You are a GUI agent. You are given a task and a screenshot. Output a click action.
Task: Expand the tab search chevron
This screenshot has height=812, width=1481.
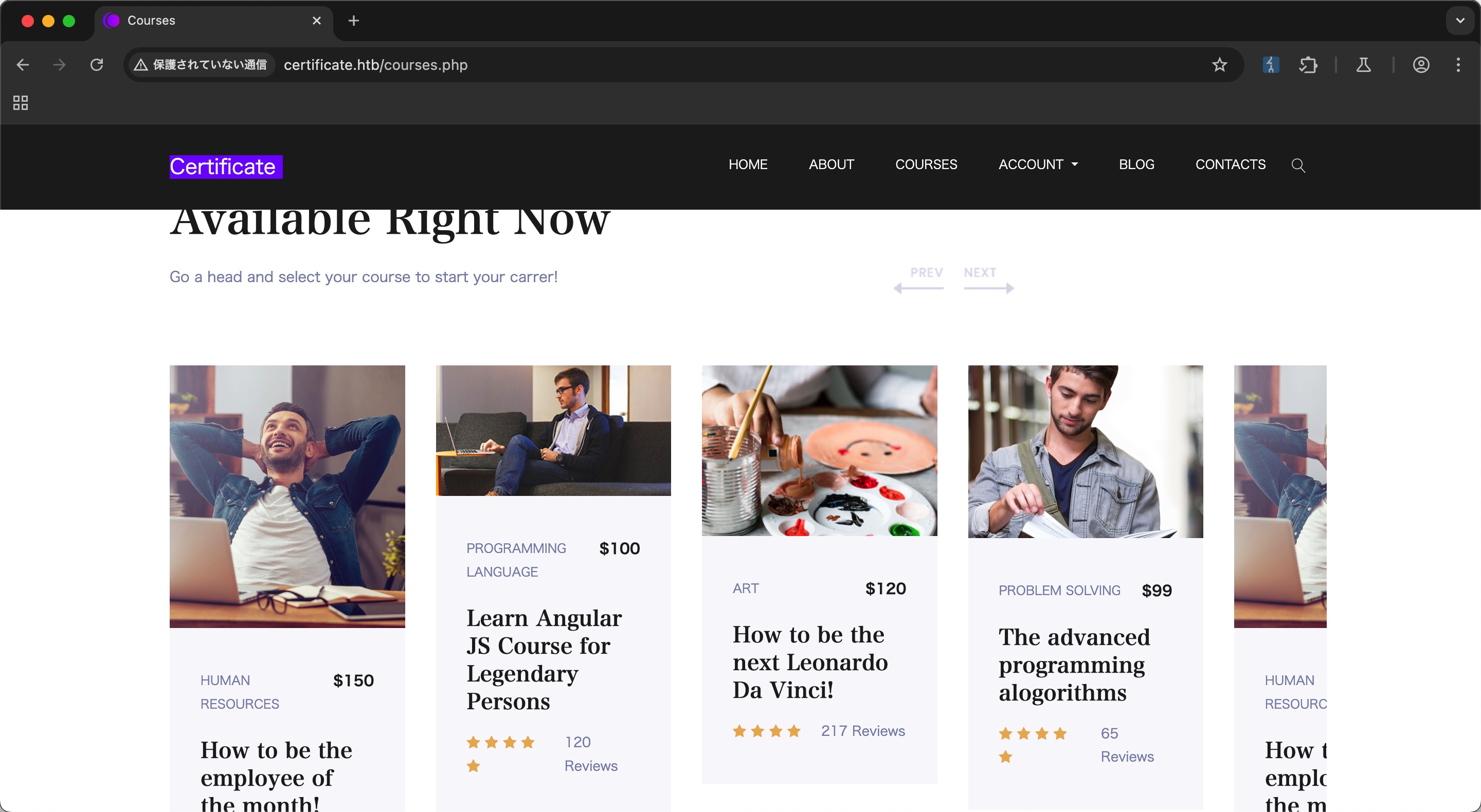click(x=1460, y=21)
